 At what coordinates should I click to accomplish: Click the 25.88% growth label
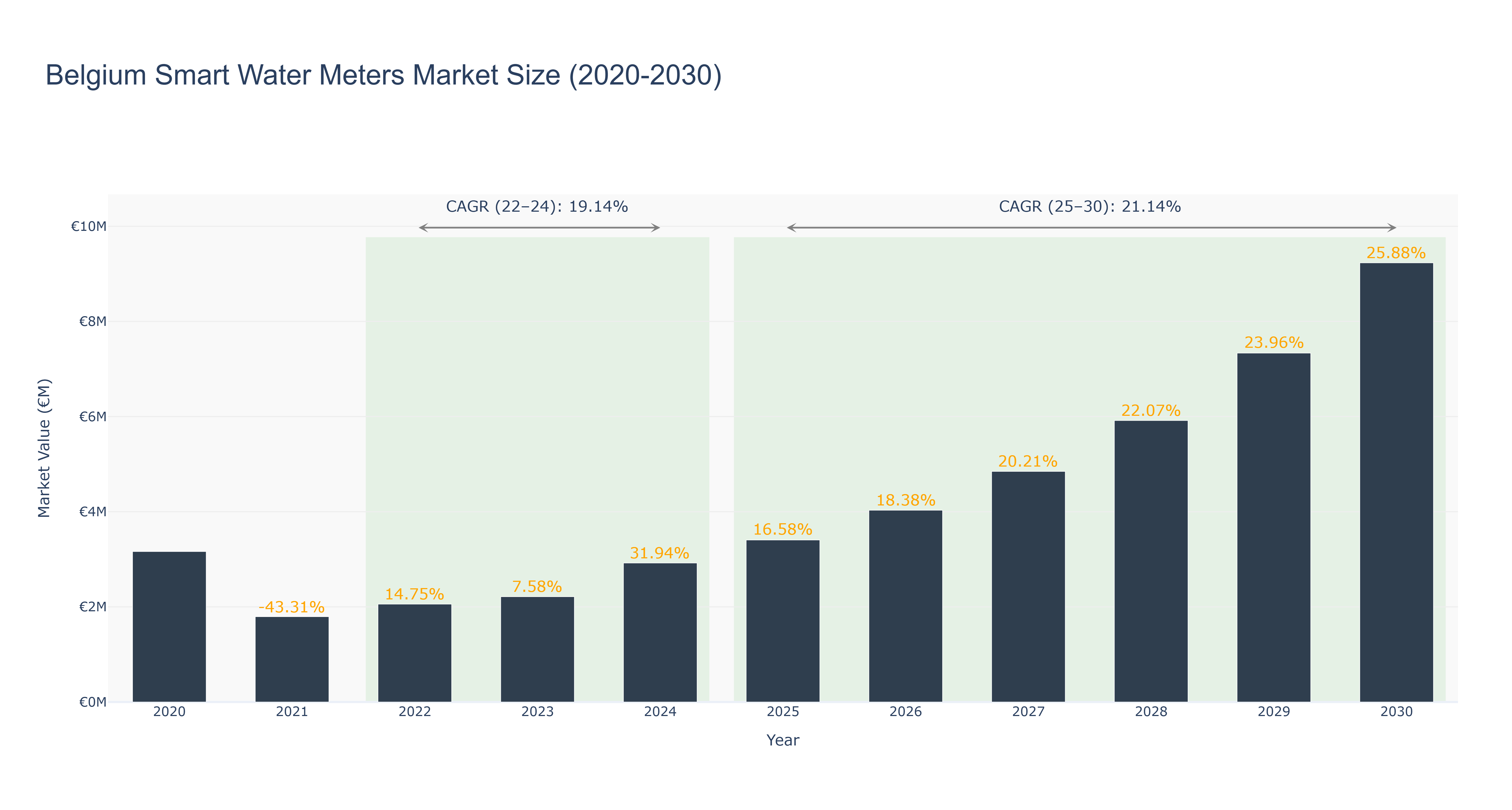[x=1396, y=253]
